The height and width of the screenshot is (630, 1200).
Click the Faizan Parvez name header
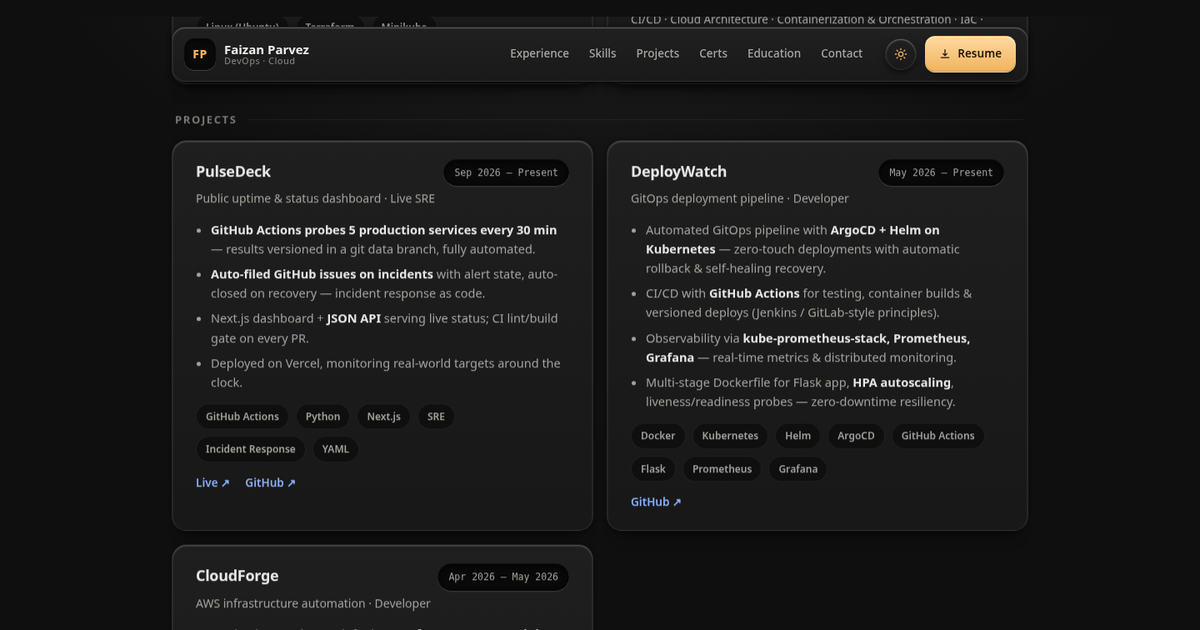click(x=266, y=49)
